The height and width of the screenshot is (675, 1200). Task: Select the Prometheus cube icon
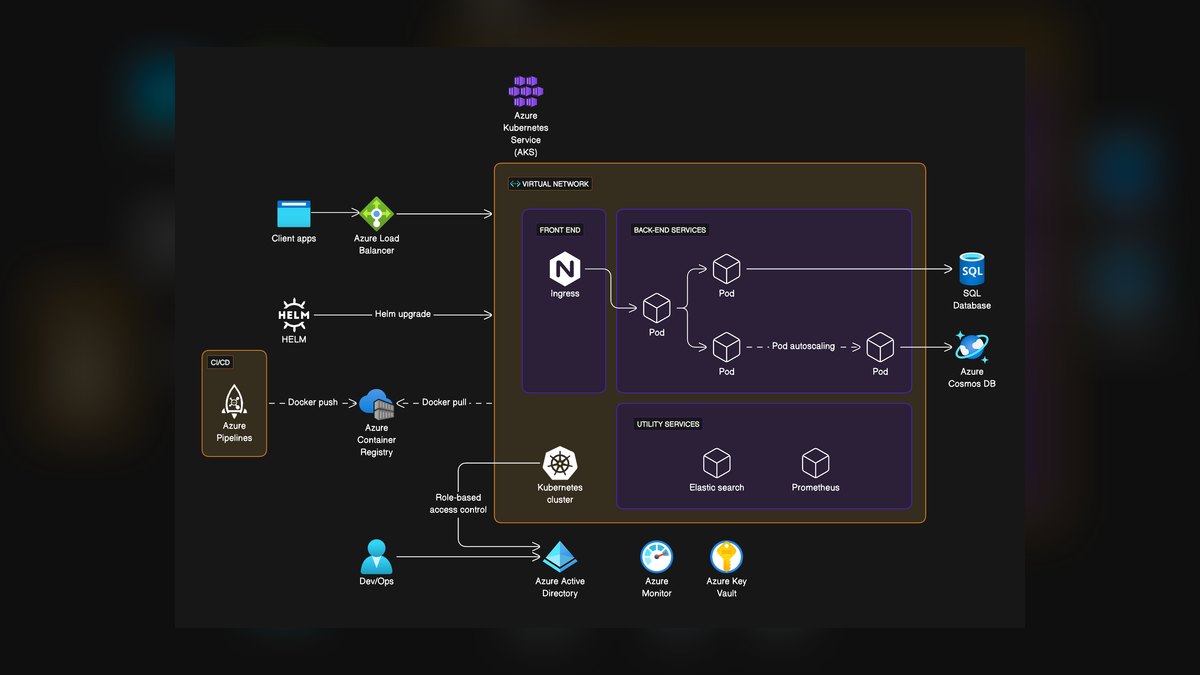(x=816, y=463)
